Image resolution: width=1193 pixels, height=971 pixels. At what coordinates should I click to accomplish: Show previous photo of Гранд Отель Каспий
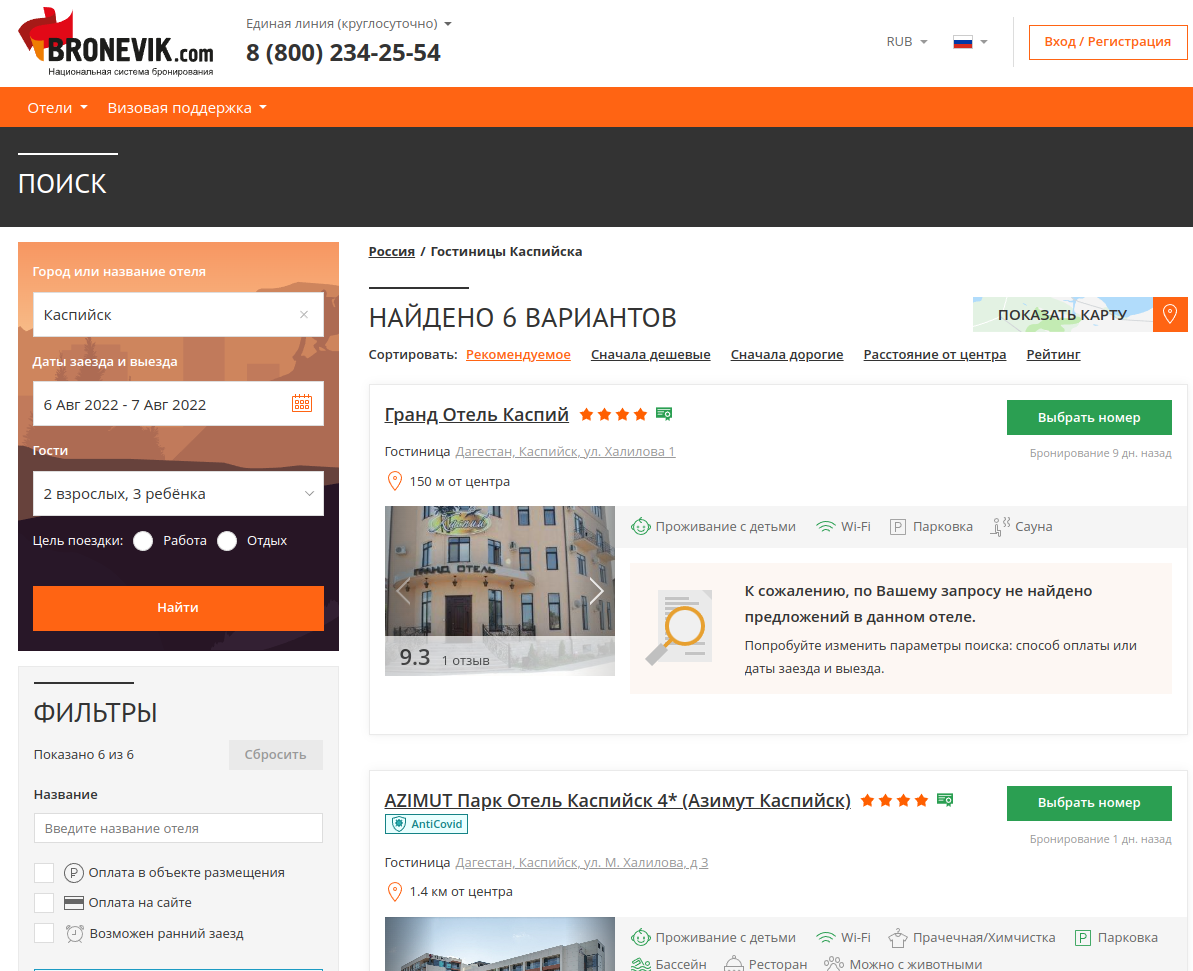pyautogui.click(x=403, y=591)
